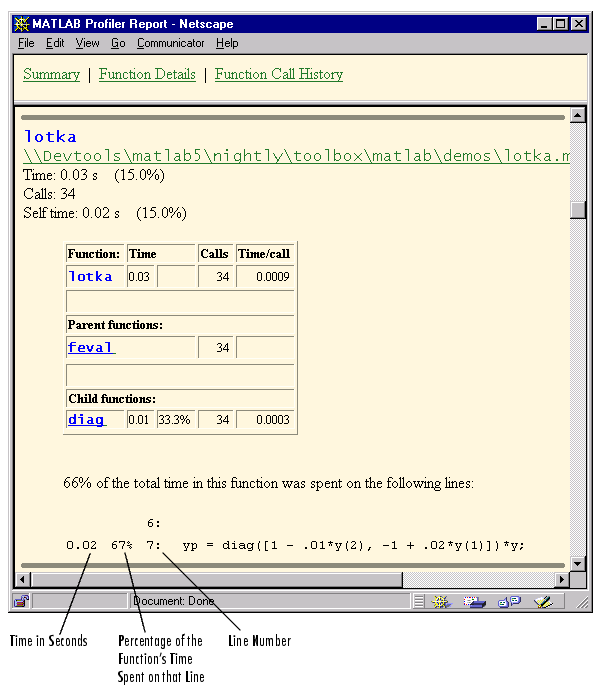Screen dimensions: 608x696
Task: Click the 0.01 time cell for diag
Action: tap(140, 419)
